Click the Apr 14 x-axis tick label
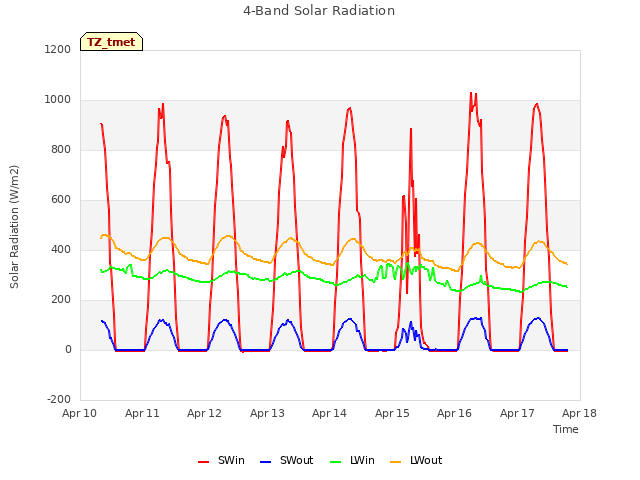The image size is (640, 480). [x=329, y=413]
